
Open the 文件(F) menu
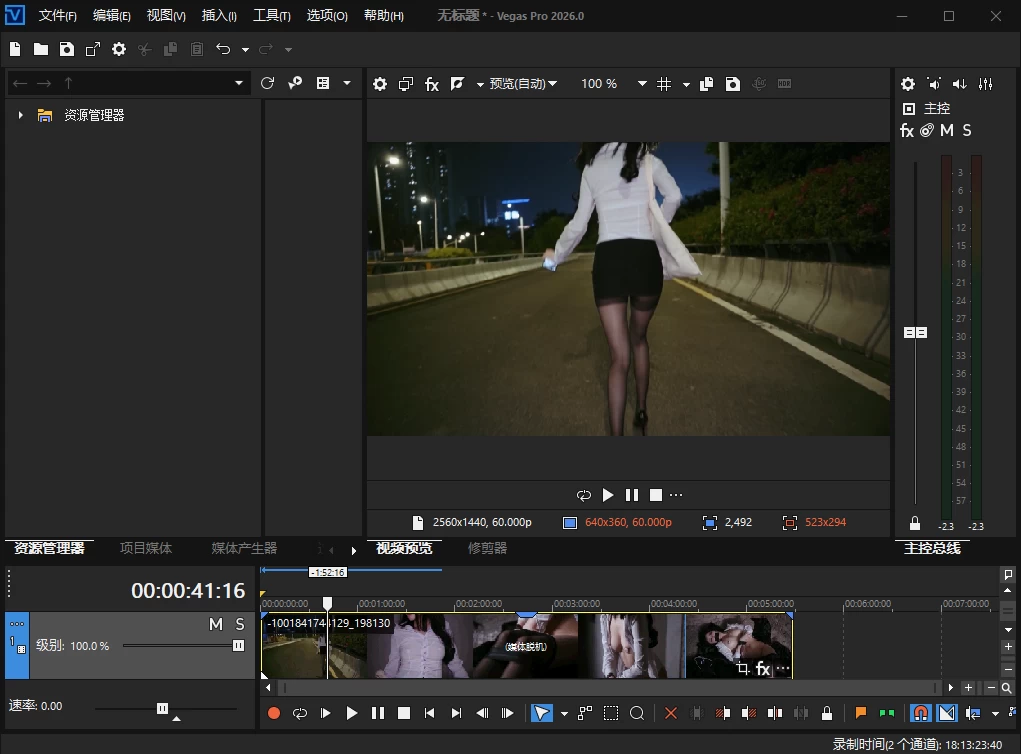(57, 16)
